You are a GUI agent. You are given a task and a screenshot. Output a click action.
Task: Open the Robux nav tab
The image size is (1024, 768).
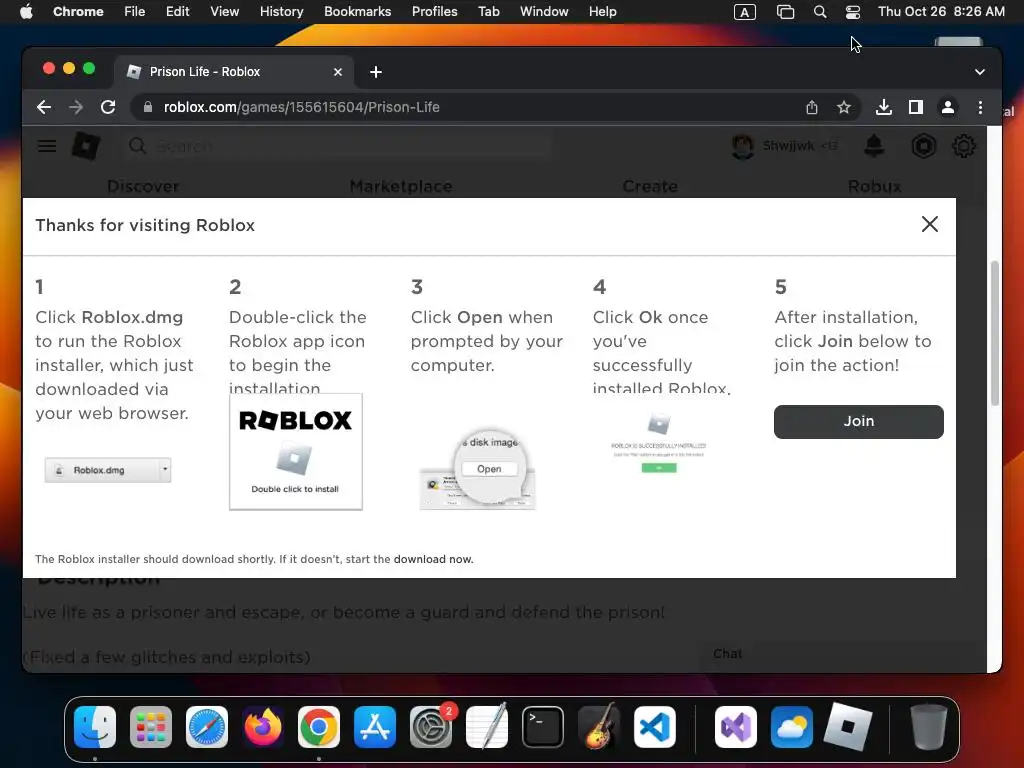click(x=874, y=186)
